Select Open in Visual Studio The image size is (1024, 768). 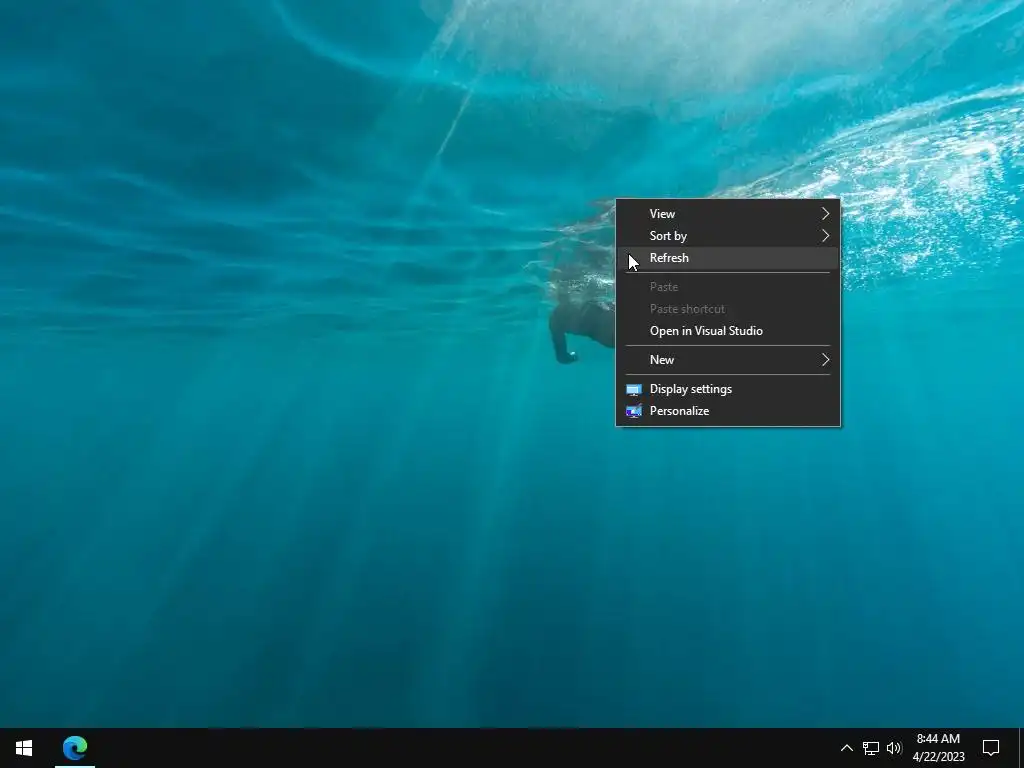(728, 331)
